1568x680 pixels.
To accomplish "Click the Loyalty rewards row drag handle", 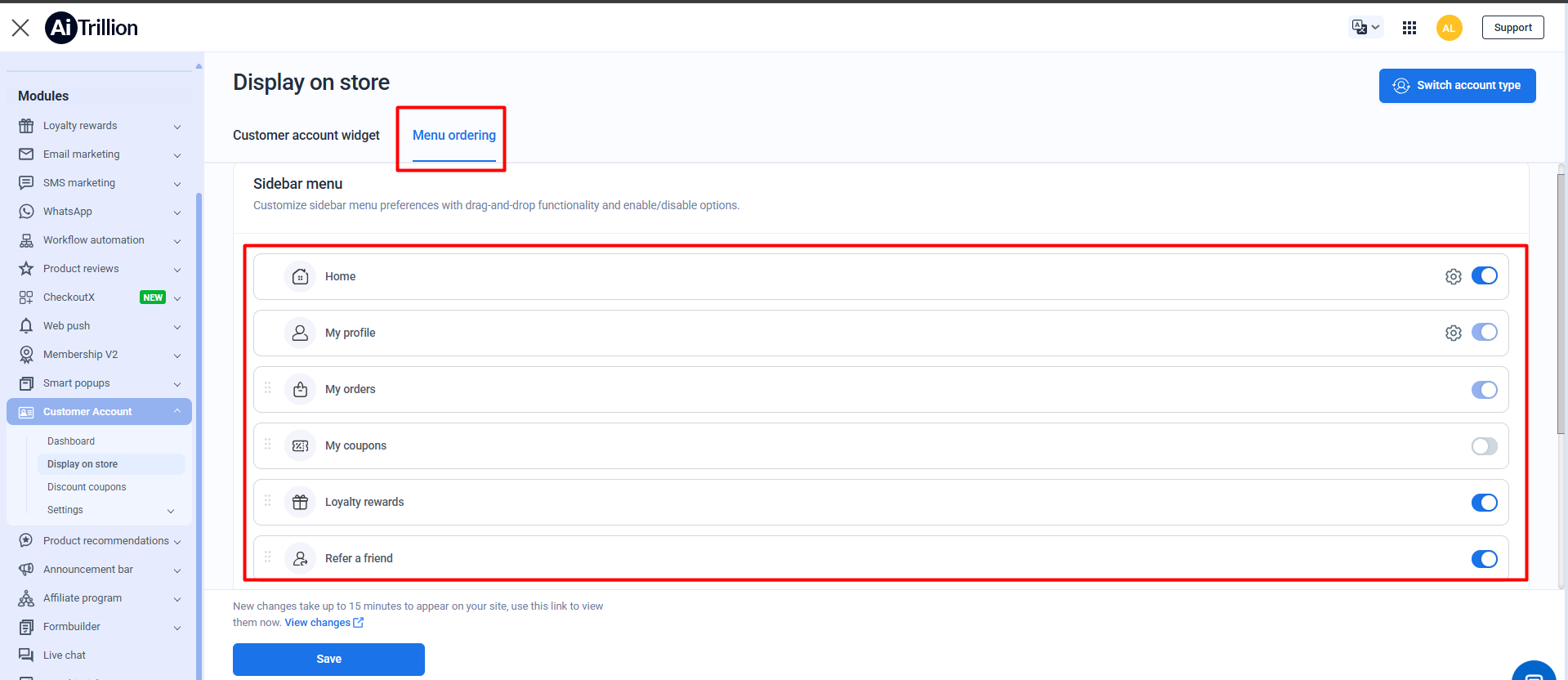I will [267, 500].
